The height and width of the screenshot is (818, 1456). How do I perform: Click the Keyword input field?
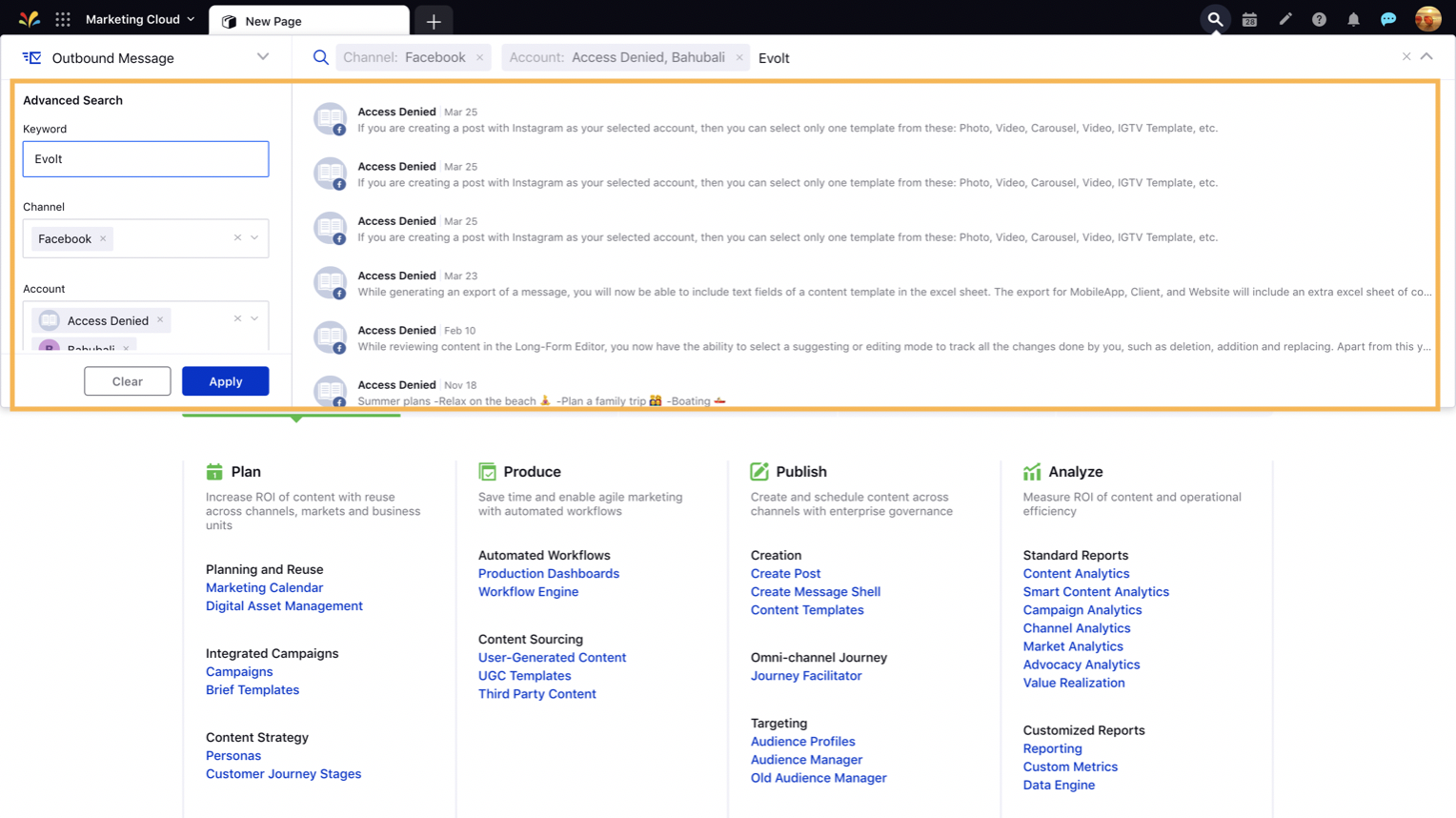(146, 159)
